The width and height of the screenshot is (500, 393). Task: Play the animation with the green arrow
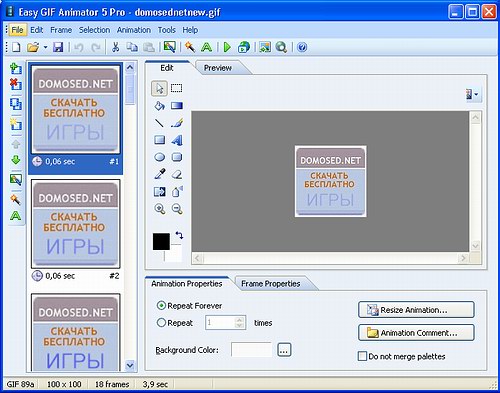pyautogui.click(x=227, y=47)
